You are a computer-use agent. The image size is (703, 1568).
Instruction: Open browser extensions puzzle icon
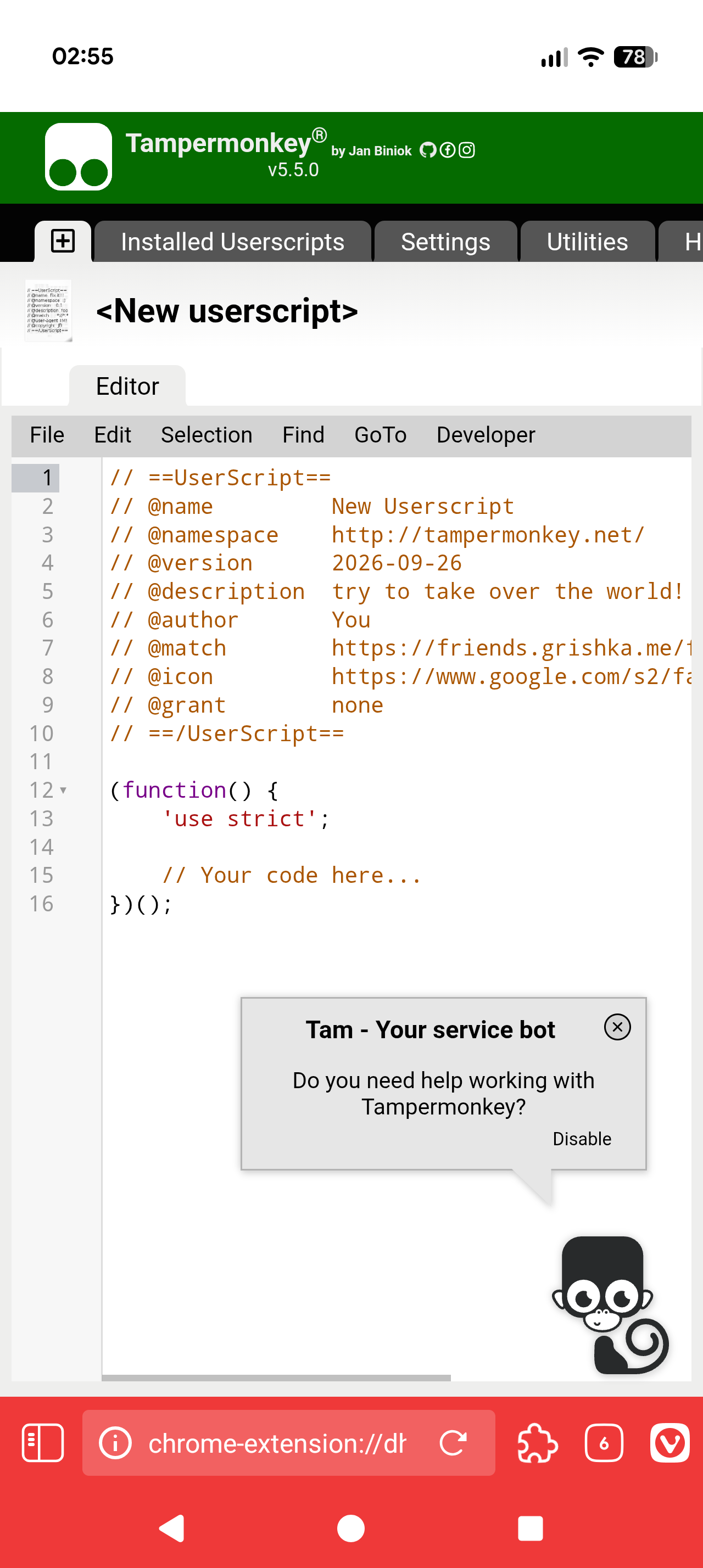pos(538,1443)
